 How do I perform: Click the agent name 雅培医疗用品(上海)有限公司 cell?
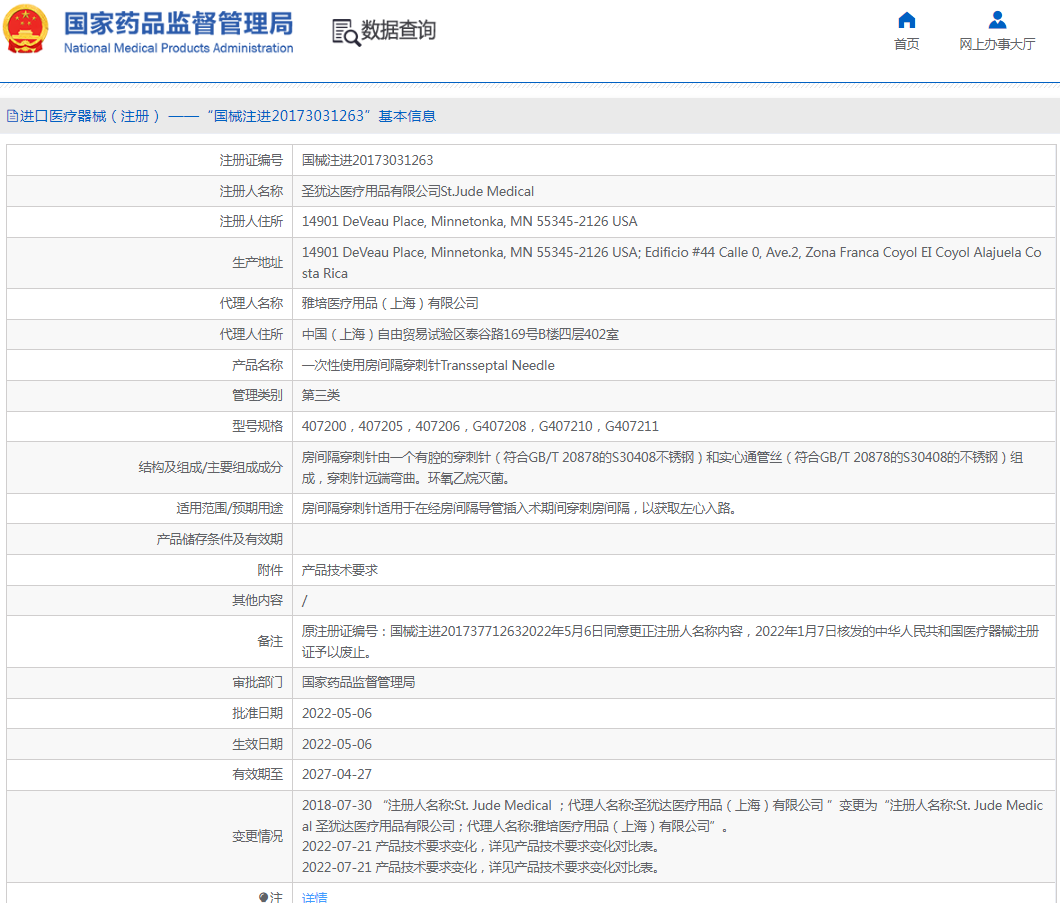click(390, 303)
